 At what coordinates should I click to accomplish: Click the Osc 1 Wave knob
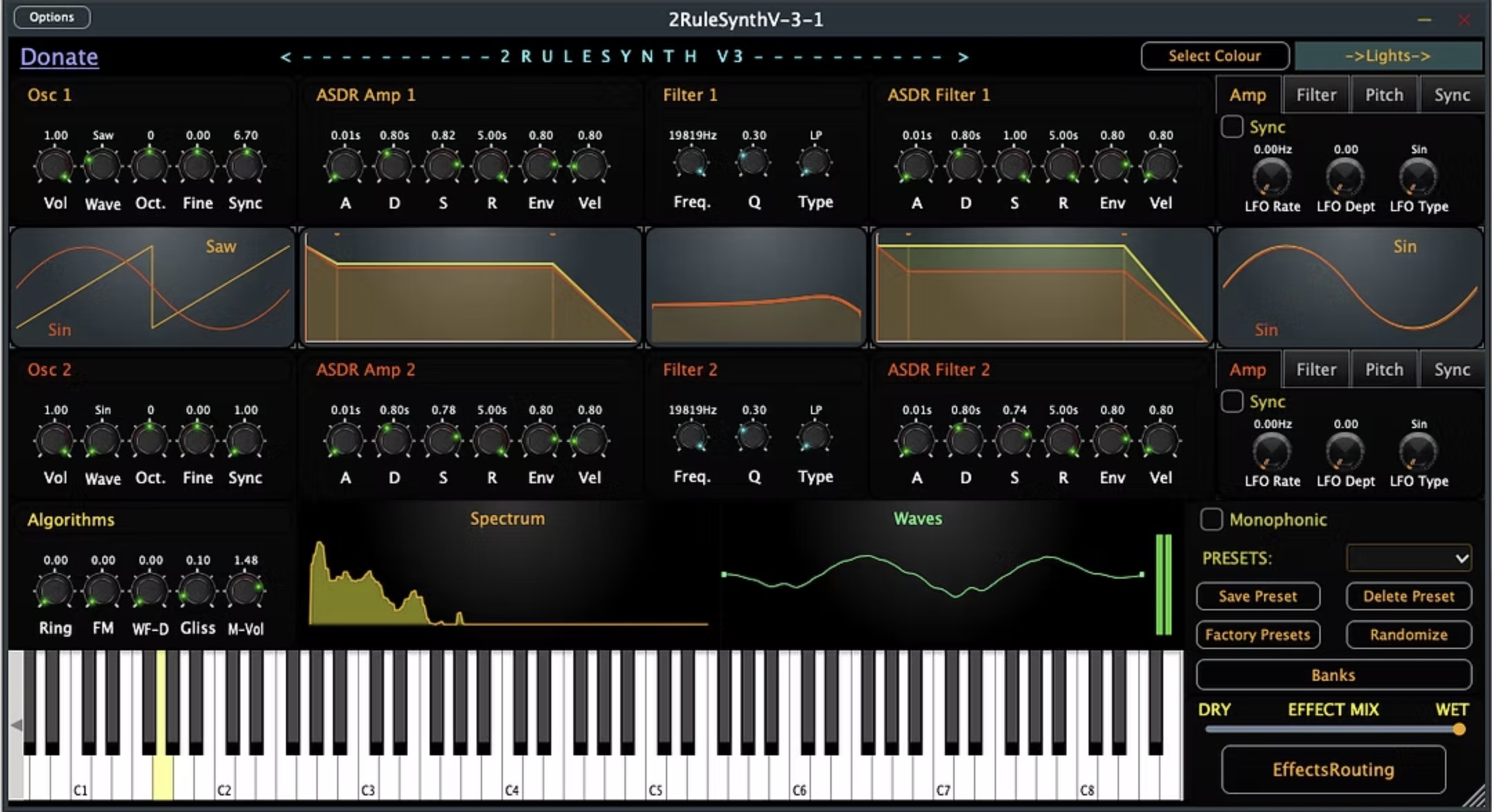[x=102, y=166]
